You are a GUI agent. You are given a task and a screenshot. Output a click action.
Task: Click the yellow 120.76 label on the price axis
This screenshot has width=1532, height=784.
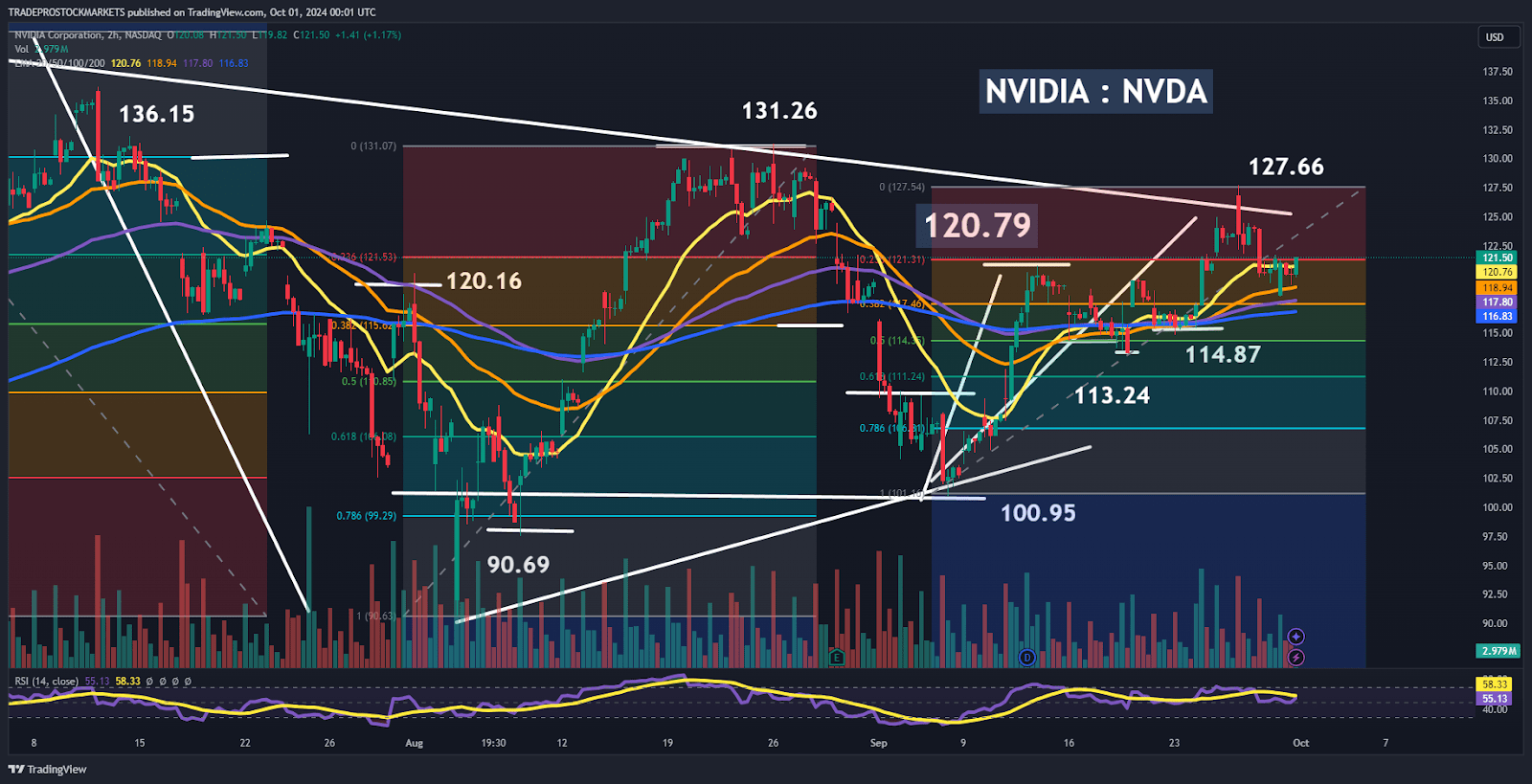(1498, 272)
